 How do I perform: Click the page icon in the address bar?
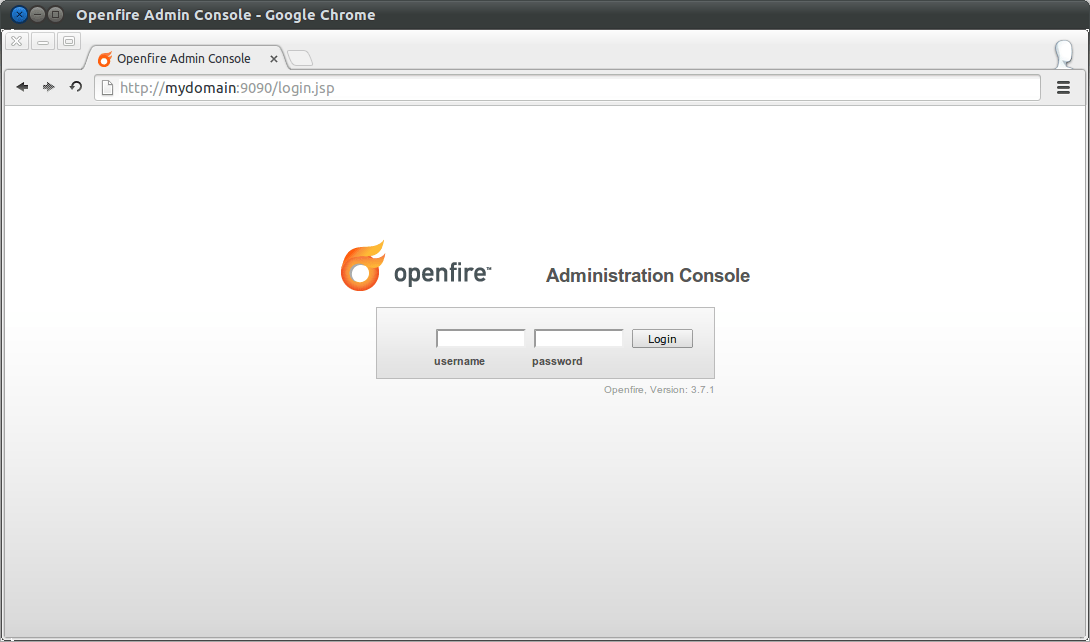107,88
